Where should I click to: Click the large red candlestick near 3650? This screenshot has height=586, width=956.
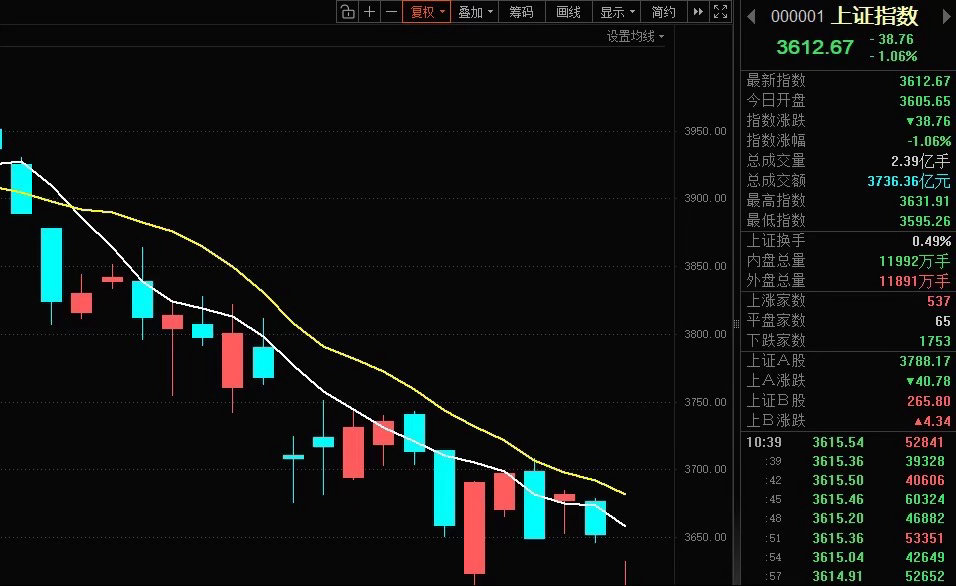(x=474, y=527)
